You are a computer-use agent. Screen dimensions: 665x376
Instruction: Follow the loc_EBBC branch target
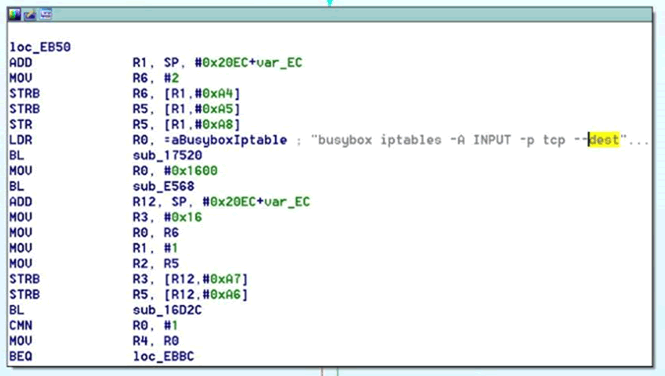click(x=164, y=357)
